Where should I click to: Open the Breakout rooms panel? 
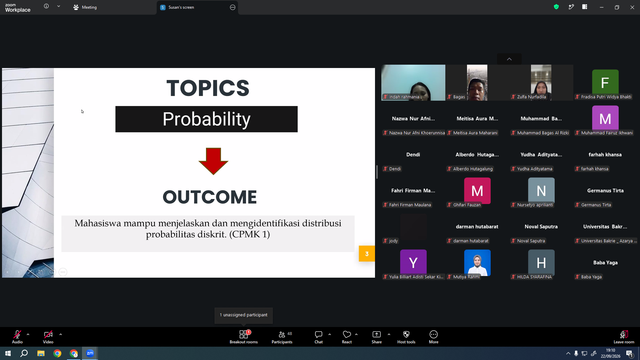click(x=243, y=337)
